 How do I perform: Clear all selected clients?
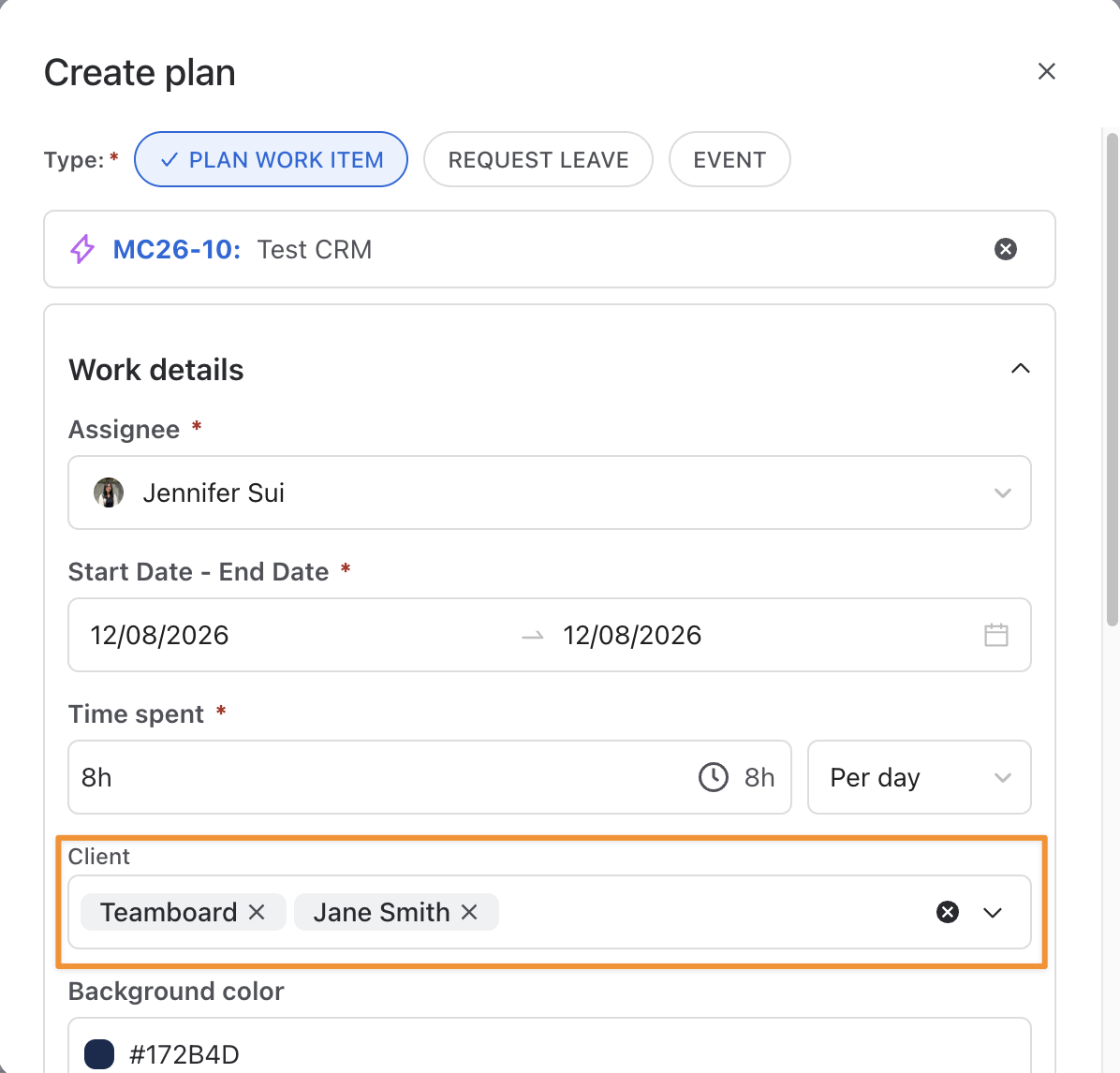[947, 912]
